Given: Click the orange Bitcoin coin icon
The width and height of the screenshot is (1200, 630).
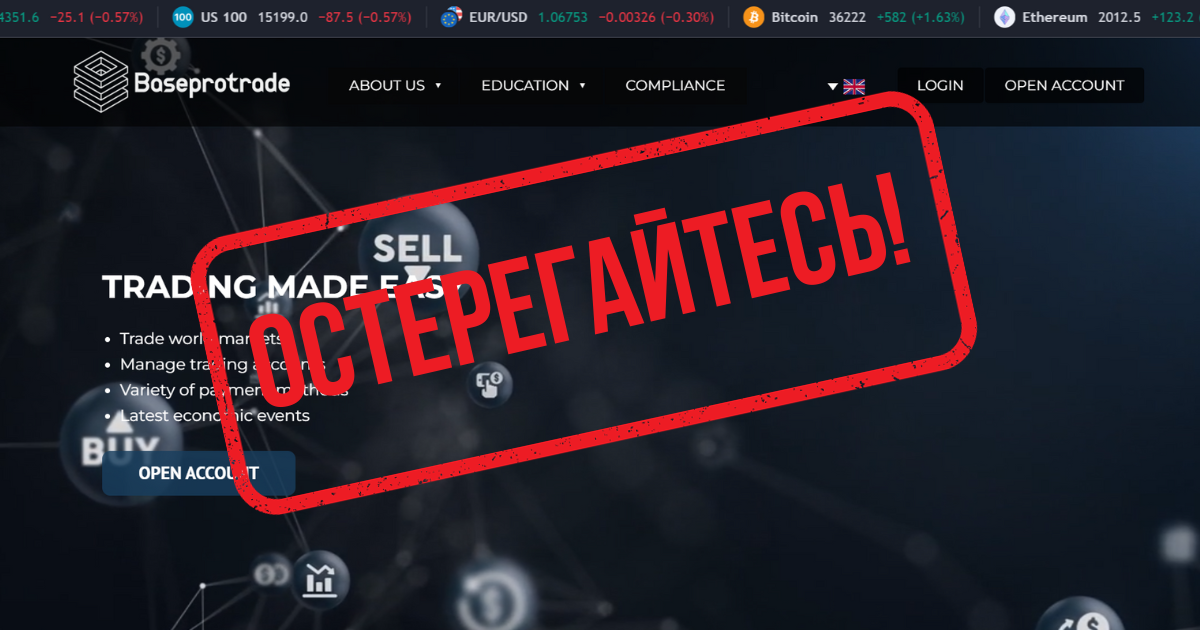Looking at the screenshot, I should click(x=753, y=17).
